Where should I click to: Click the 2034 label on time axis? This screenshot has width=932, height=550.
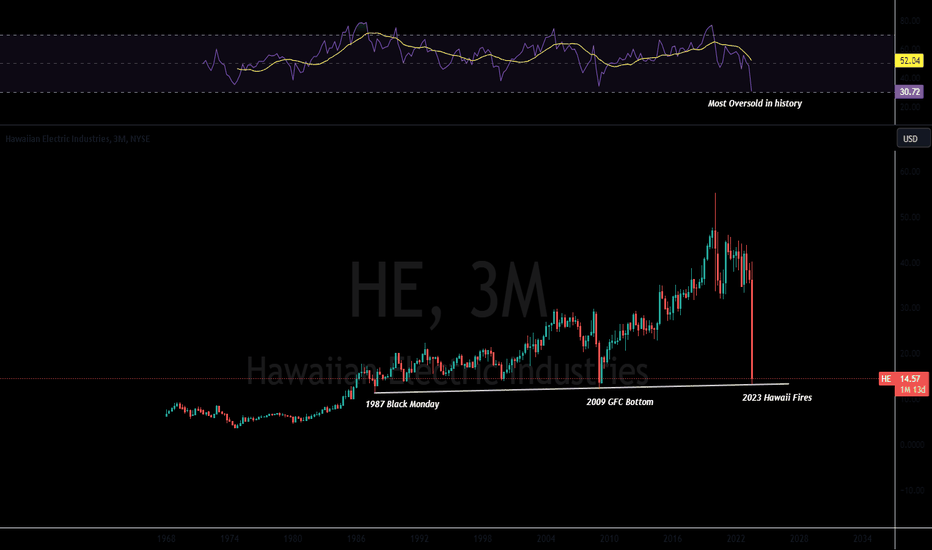[862, 539]
